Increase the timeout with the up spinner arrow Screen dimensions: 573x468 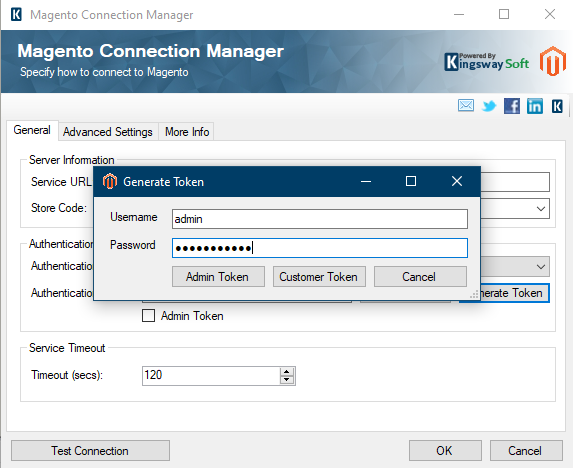pyautogui.click(x=287, y=372)
